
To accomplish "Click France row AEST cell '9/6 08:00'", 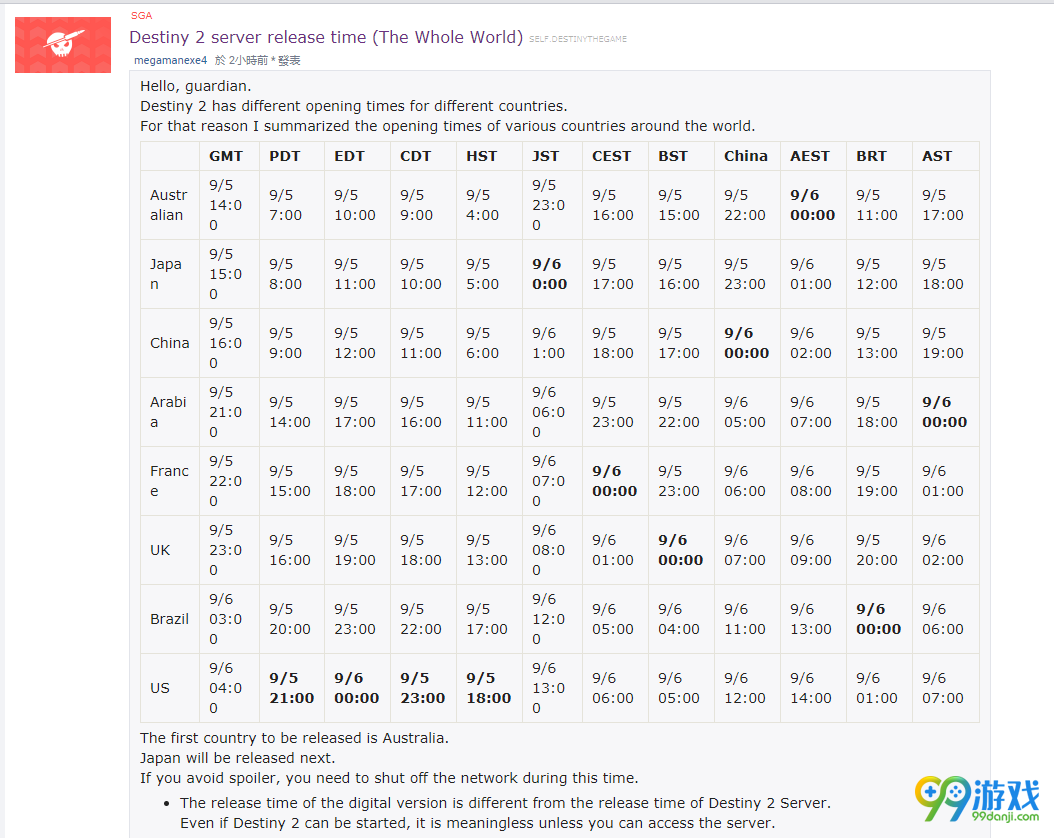I will coord(811,481).
